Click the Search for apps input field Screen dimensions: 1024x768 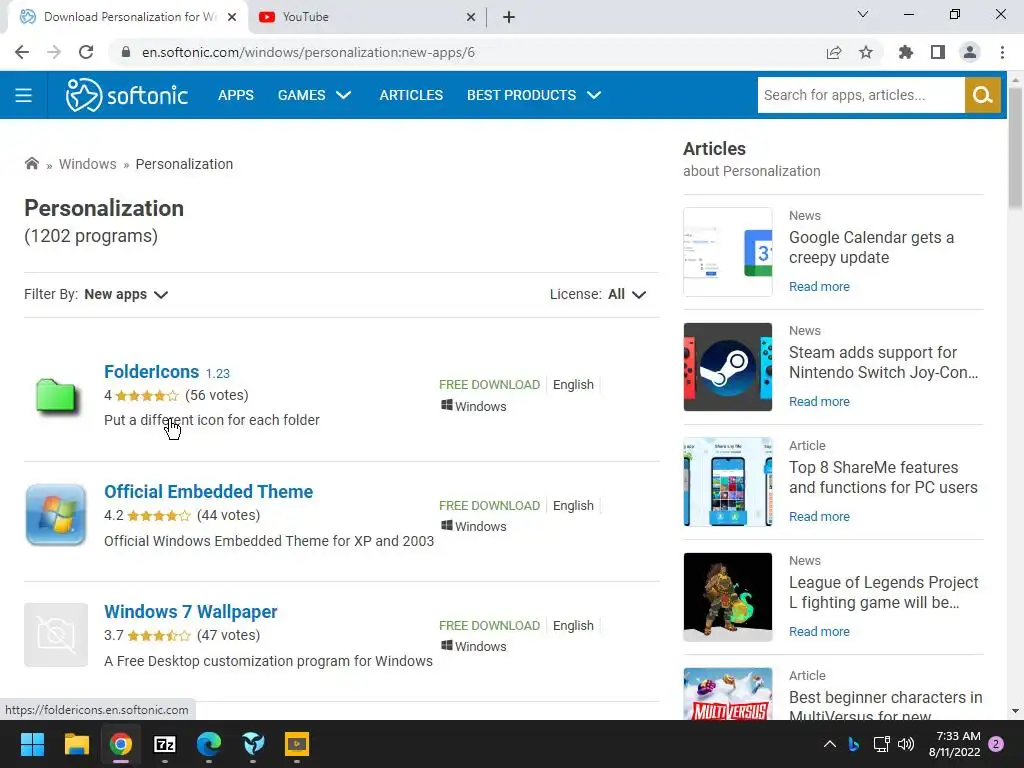[x=861, y=95]
